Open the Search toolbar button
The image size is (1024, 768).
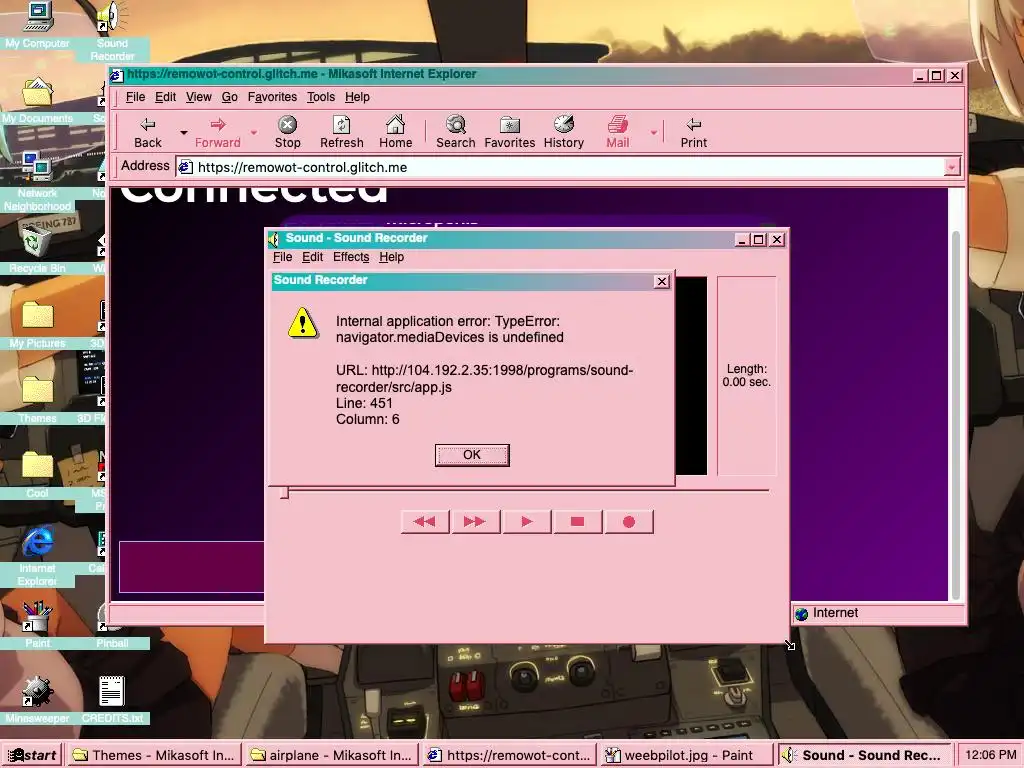pyautogui.click(x=456, y=132)
